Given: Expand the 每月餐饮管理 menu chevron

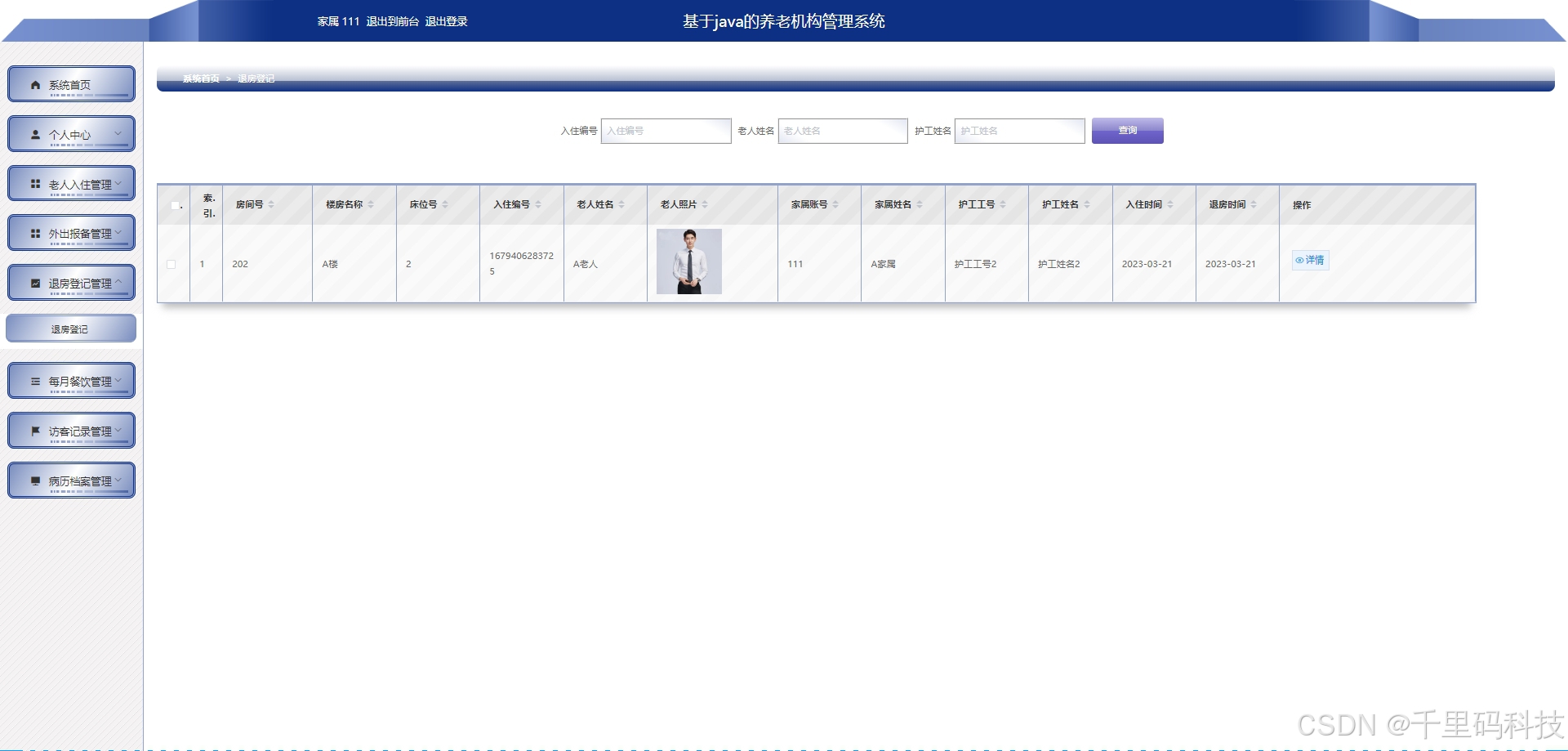Looking at the screenshot, I should (x=118, y=381).
